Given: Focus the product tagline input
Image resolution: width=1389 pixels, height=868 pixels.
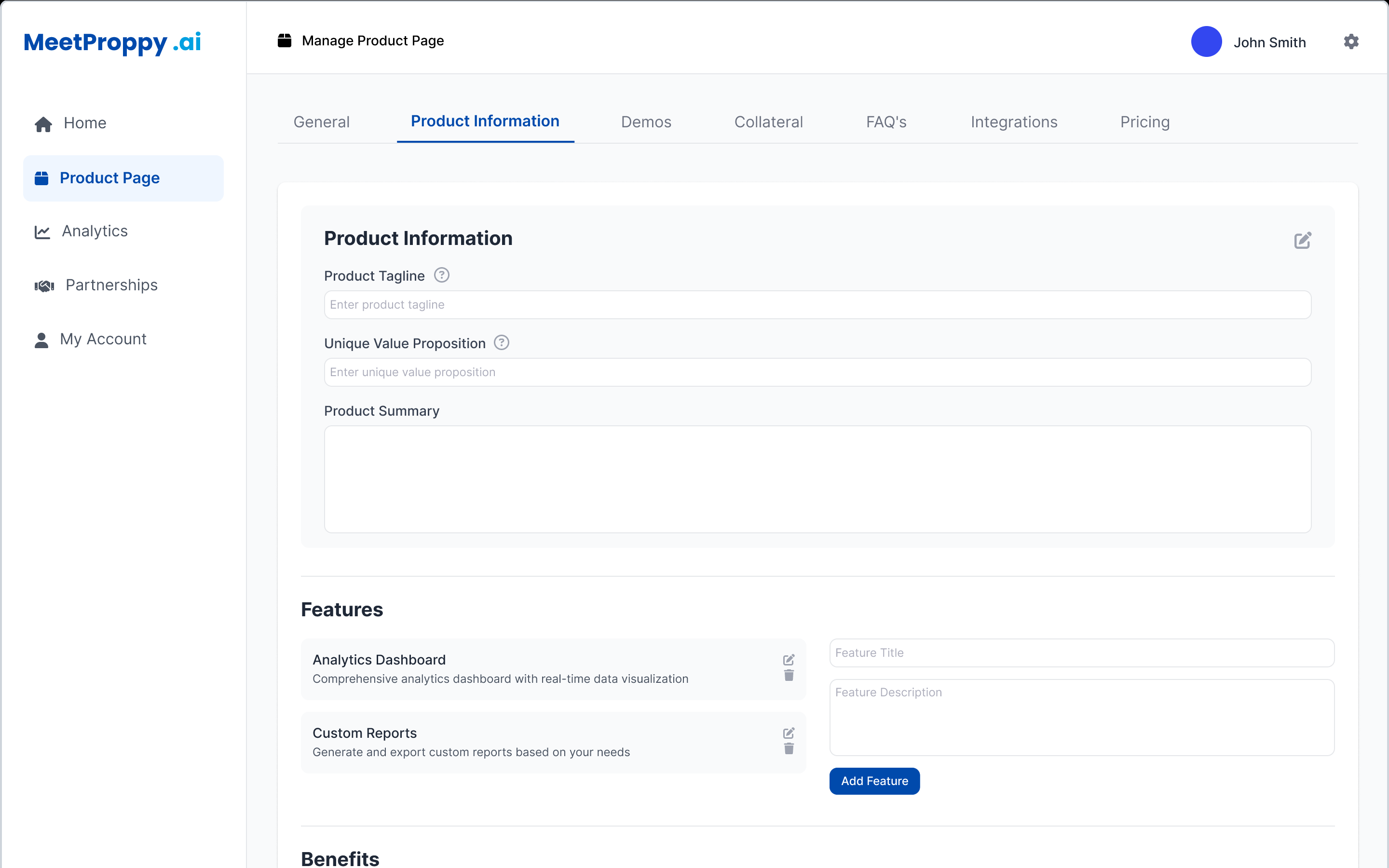Looking at the screenshot, I should (x=817, y=305).
